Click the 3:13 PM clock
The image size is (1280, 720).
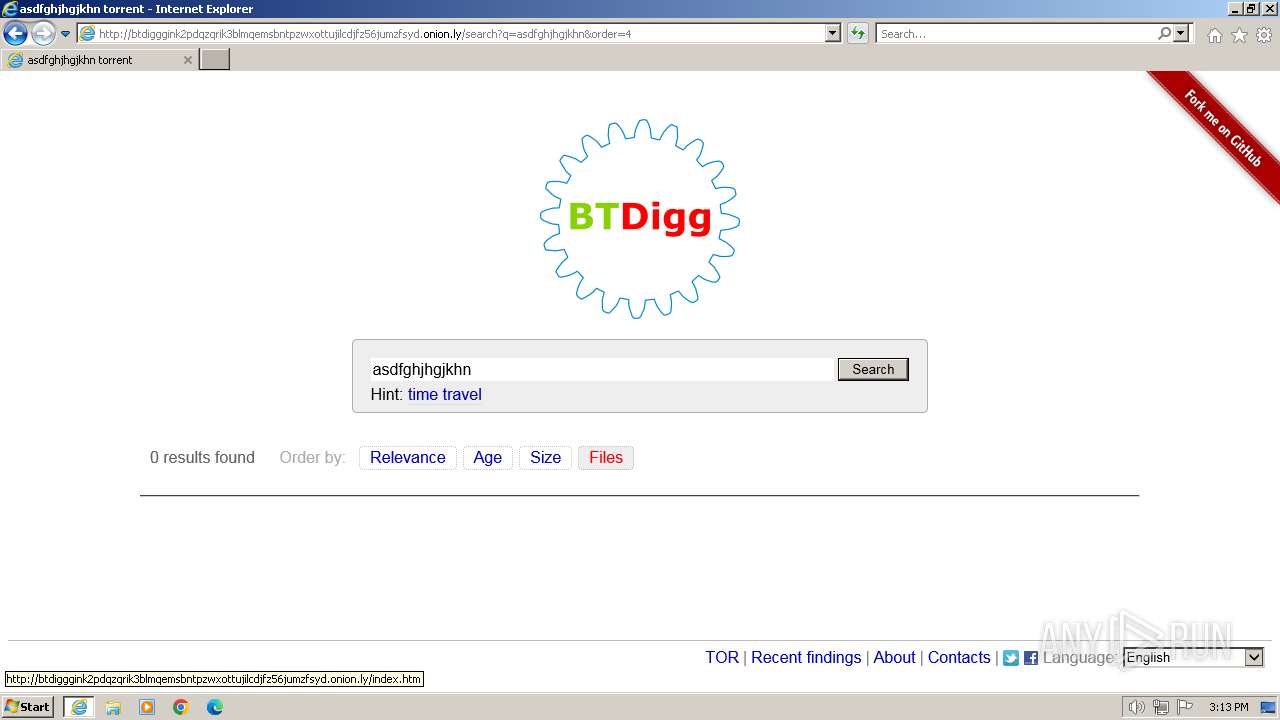pyautogui.click(x=1229, y=707)
